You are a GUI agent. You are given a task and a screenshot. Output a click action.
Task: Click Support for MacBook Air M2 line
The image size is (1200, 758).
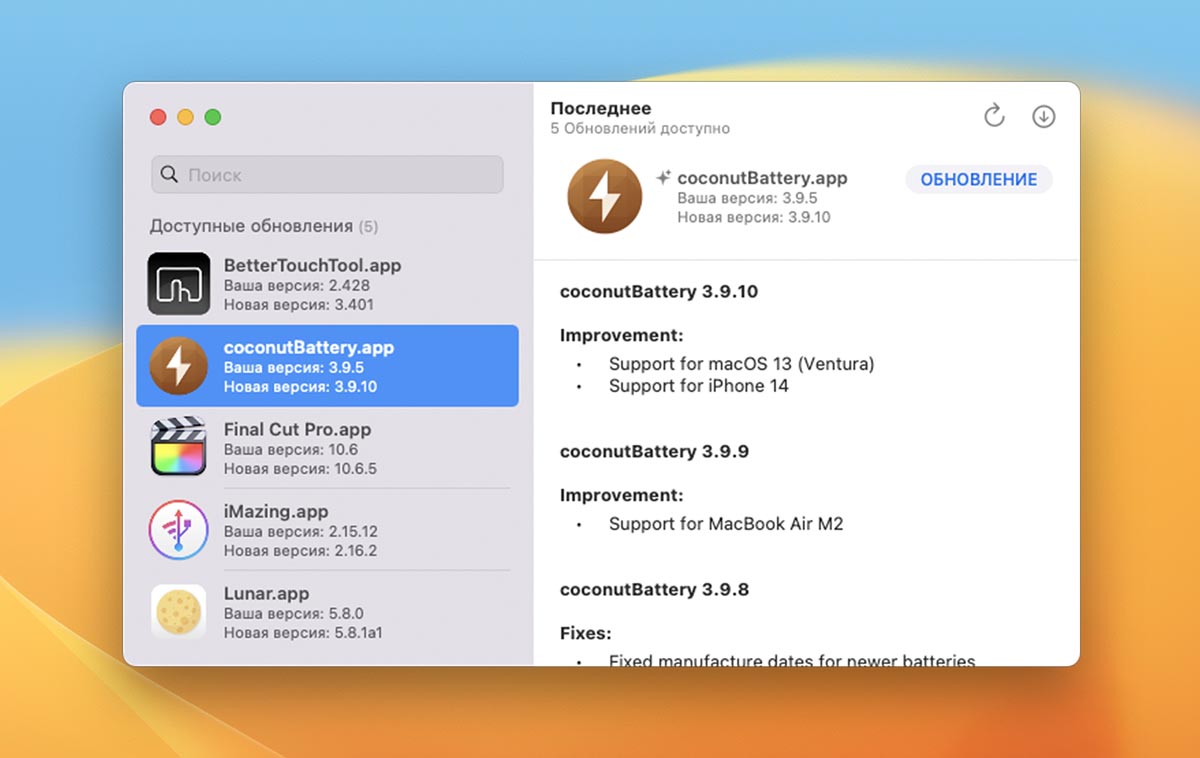coord(726,523)
